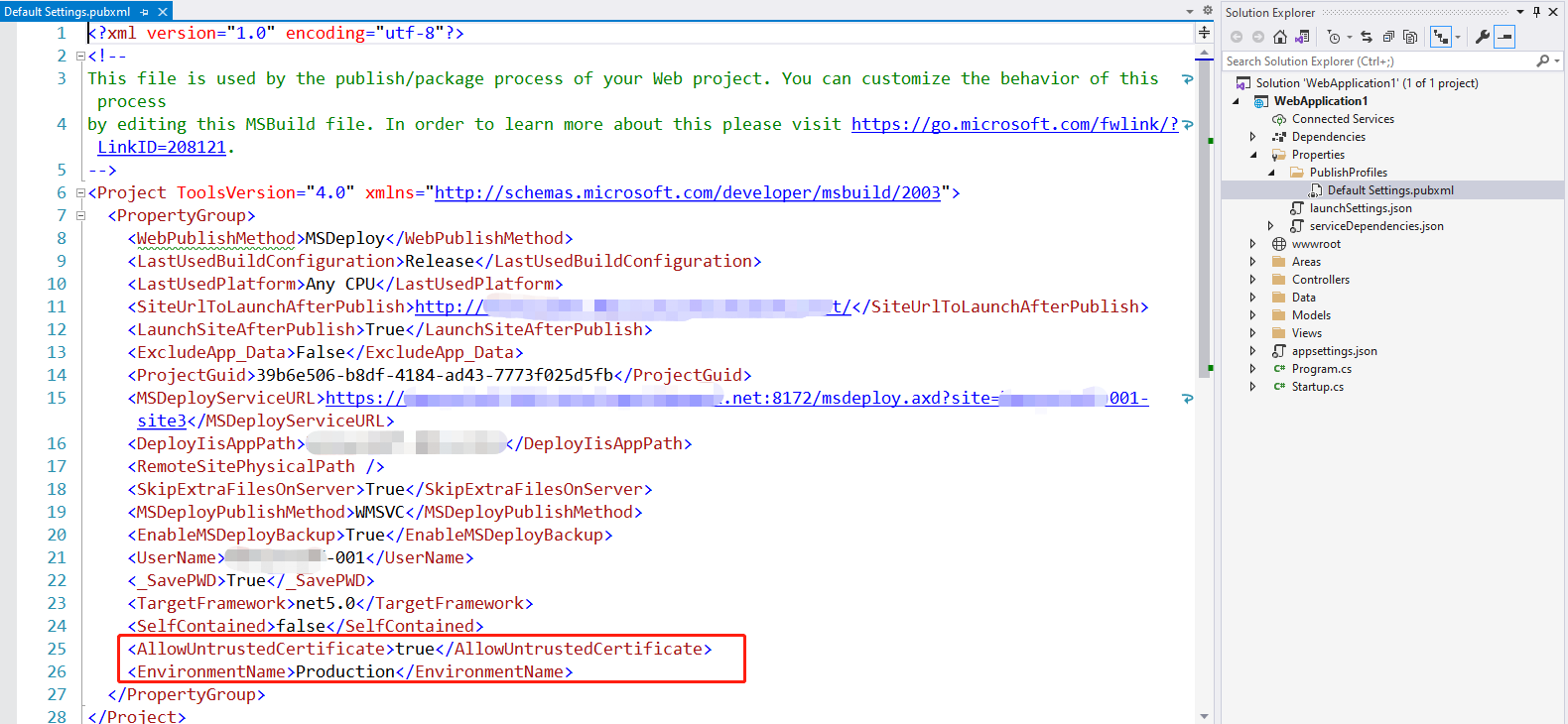Collapse the Properties node
This screenshot has width=1568, height=724.
pyautogui.click(x=1253, y=155)
